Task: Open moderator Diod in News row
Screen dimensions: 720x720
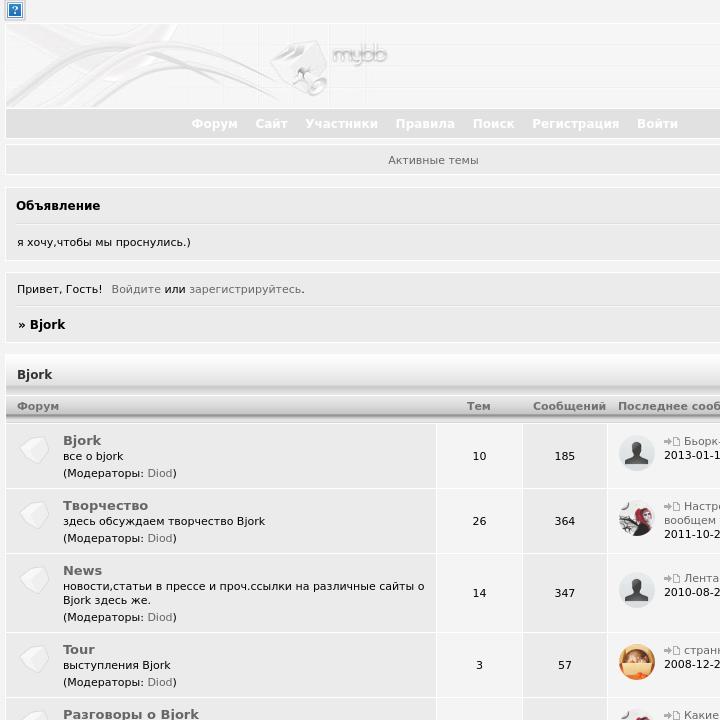Action: click(160, 617)
